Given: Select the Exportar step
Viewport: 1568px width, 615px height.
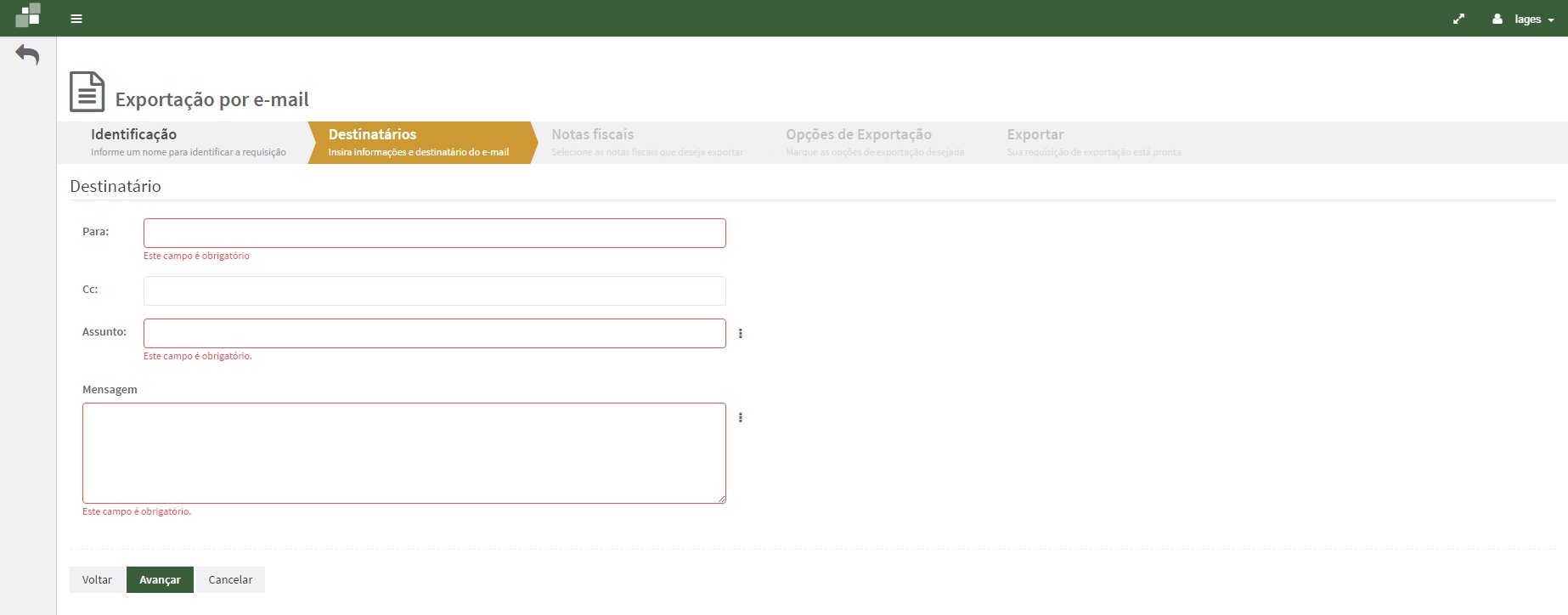Looking at the screenshot, I should click(1094, 143).
